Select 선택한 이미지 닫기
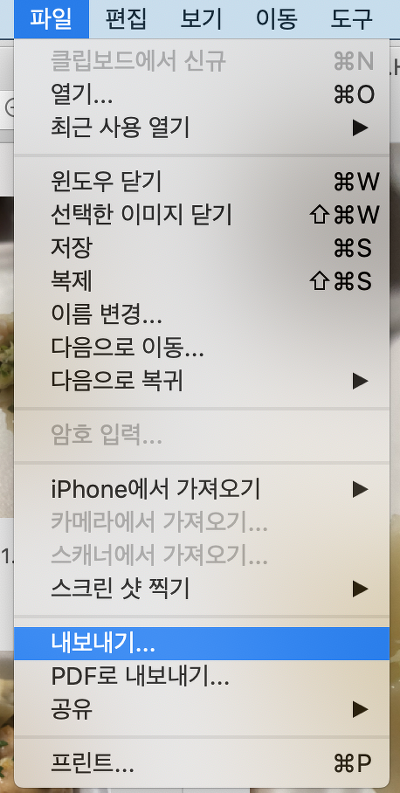The image size is (400, 793). click(202, 215)
